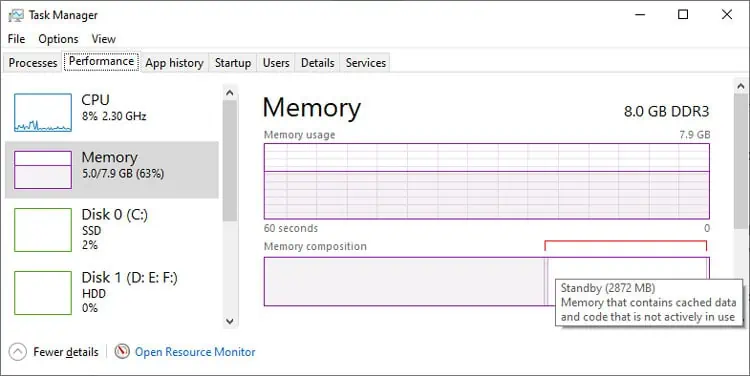Click the Resource Monitor gauge icon
This screenshot has width=750, height=376.
click(122, 352)
